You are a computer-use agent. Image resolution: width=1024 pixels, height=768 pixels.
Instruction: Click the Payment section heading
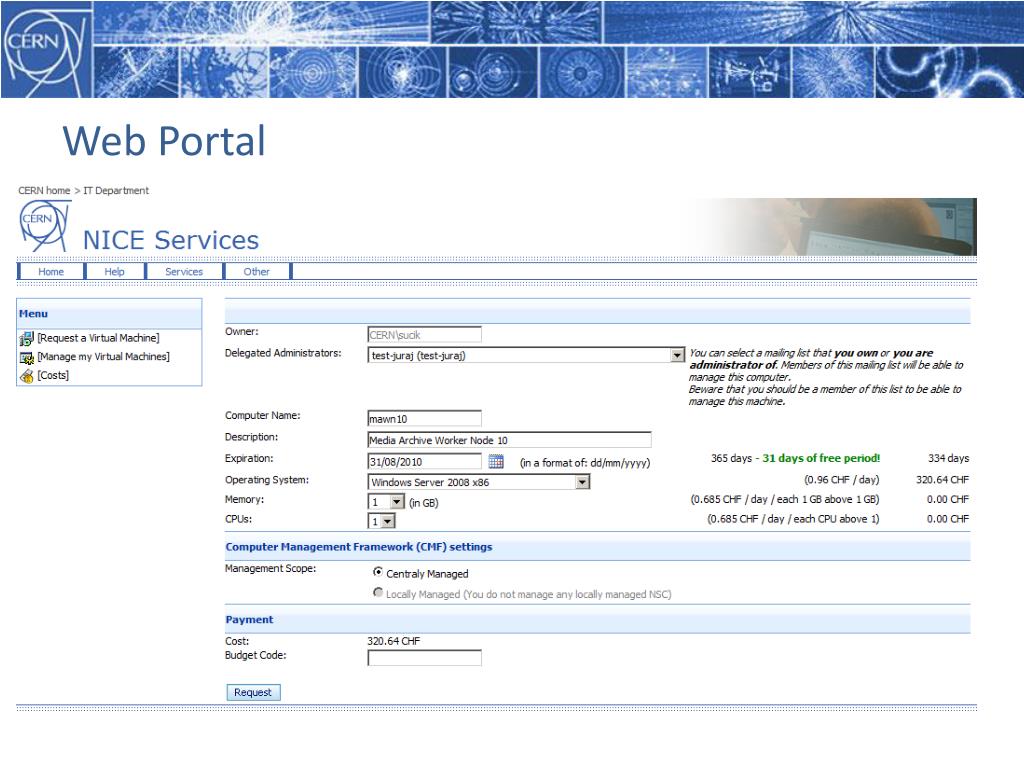click(249, 620)
